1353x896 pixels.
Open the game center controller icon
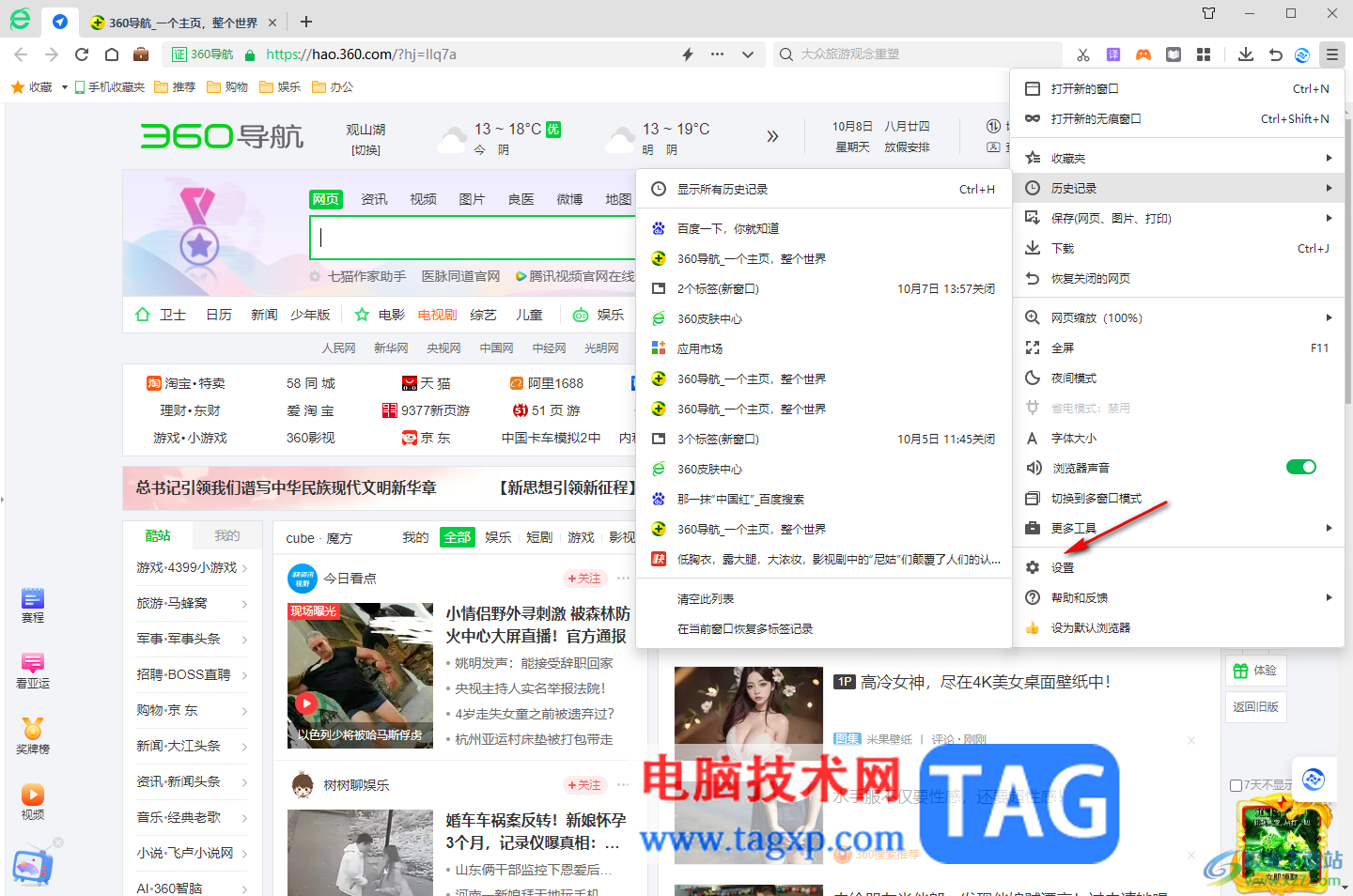[x=1143, y=54]
